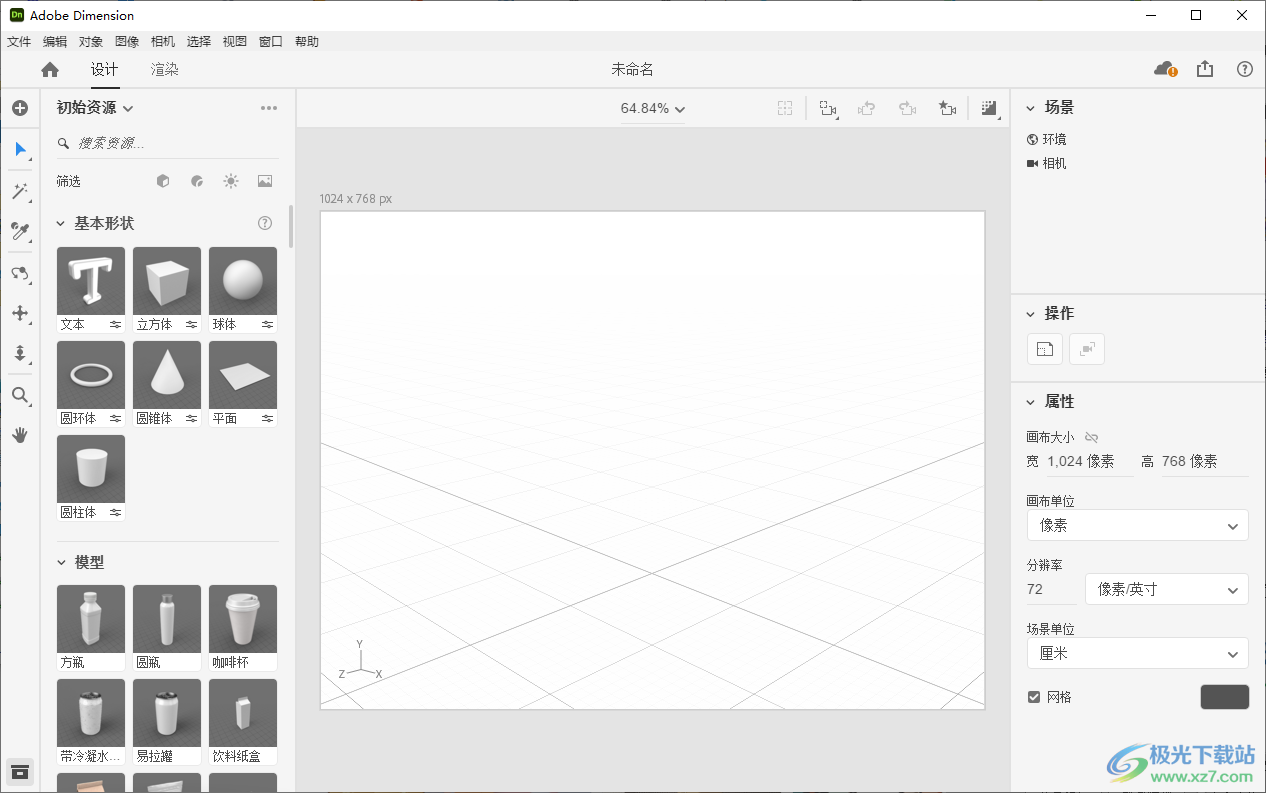Open the three-dot more options for assets
Screen dimensions: 1266x793
269,108
